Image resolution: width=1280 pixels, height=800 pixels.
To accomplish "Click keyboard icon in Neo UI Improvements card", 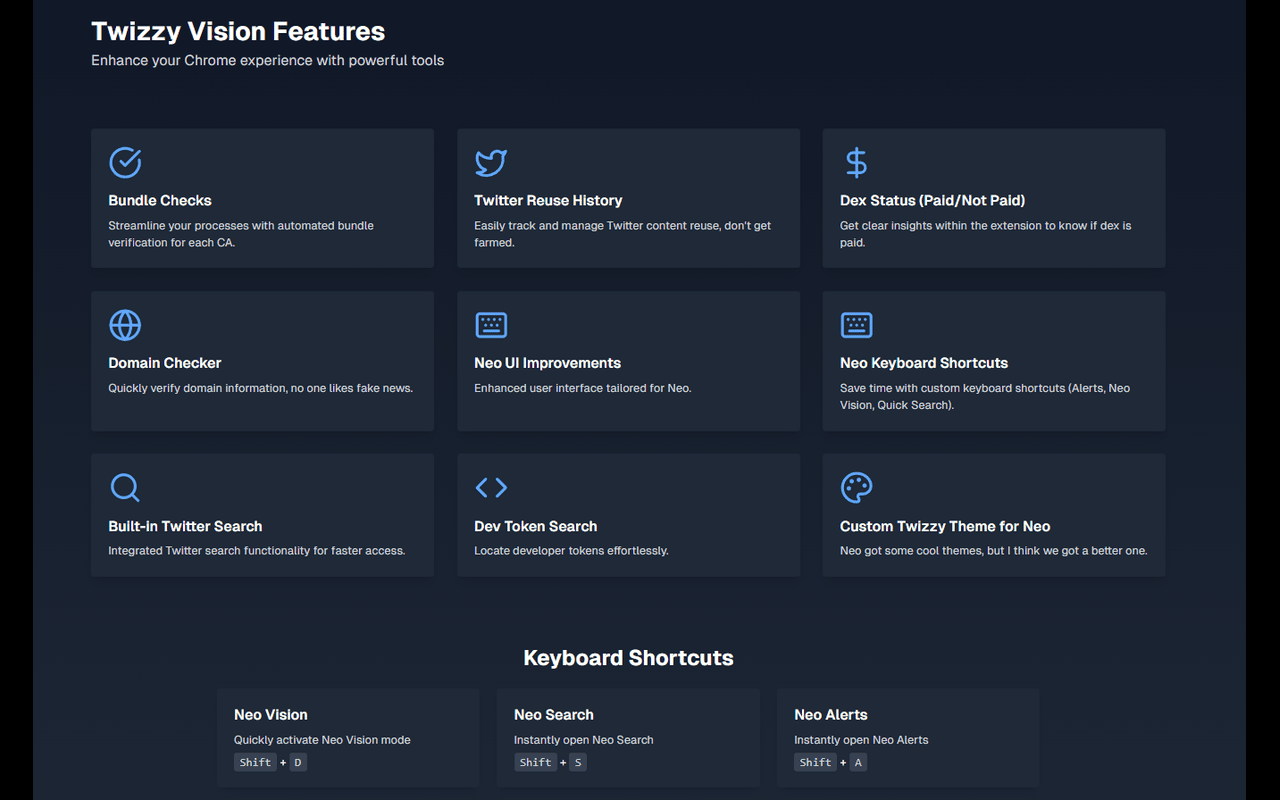I will tap(491, 325).
